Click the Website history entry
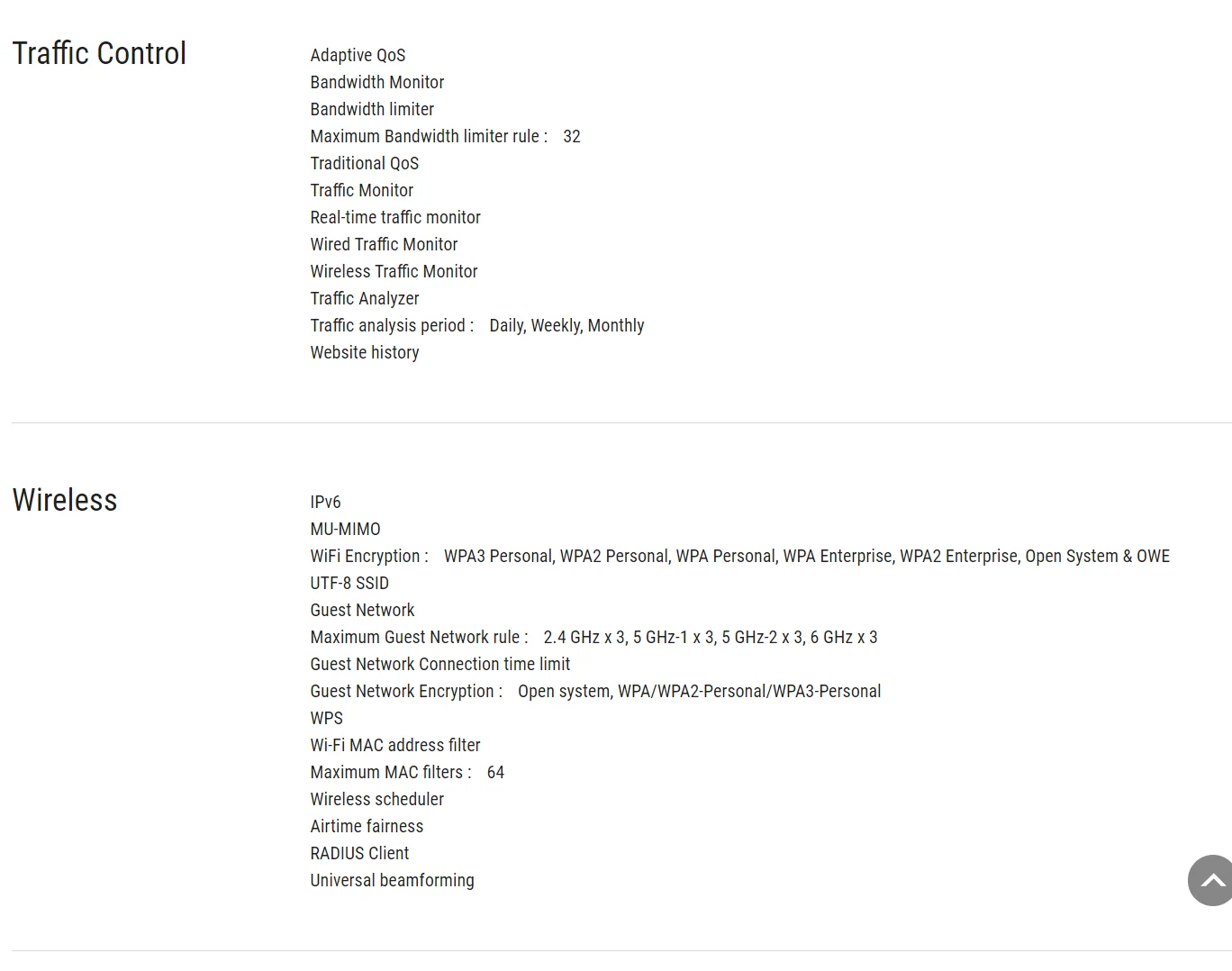Viewport: 1232px width, 971px height. coord(365,352)
